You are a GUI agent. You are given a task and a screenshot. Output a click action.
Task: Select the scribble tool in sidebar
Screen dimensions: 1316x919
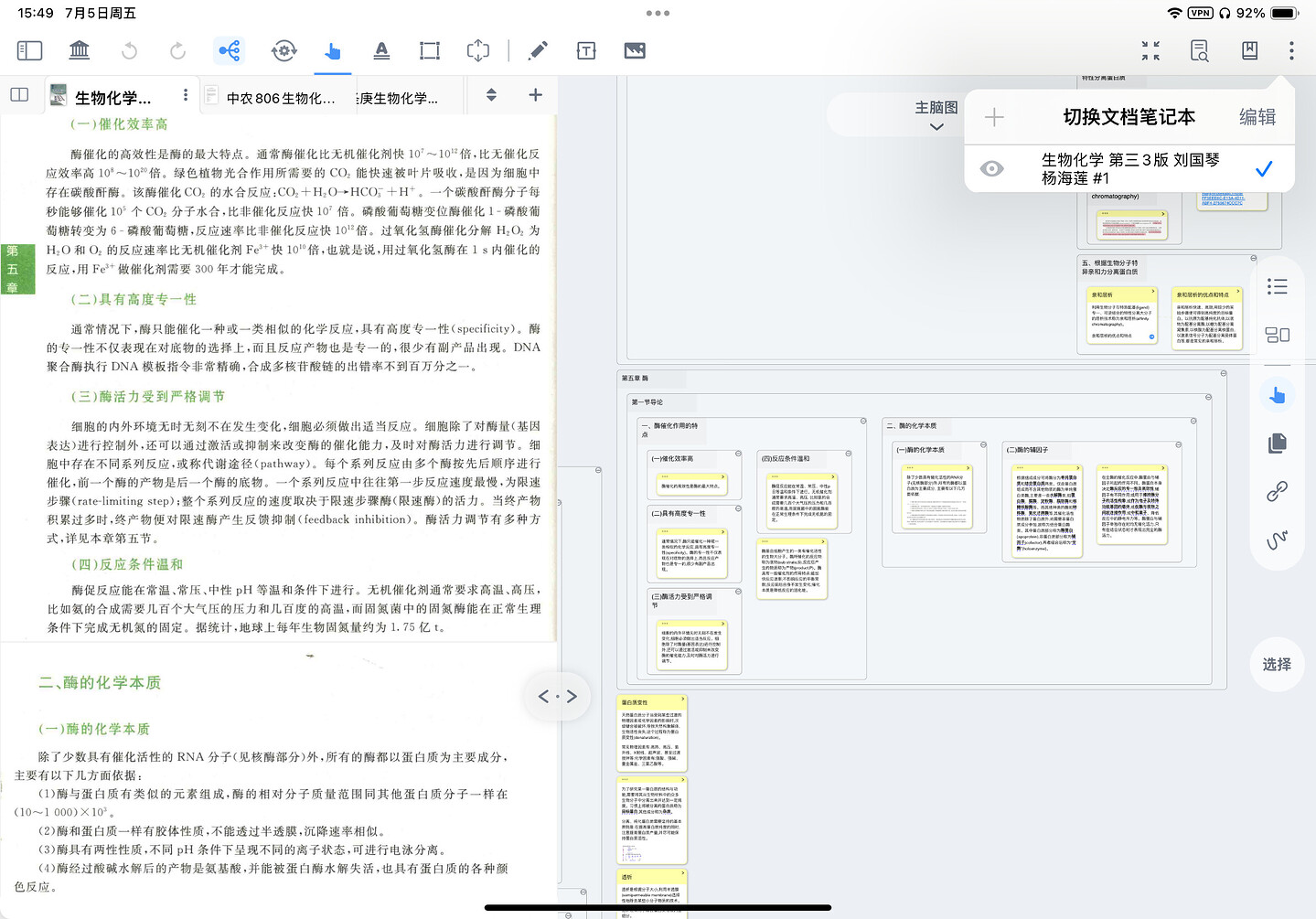tap(1278, 540)
